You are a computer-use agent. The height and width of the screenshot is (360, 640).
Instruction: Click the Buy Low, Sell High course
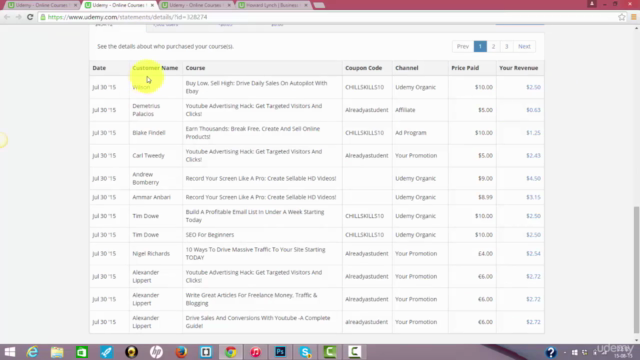256,87
